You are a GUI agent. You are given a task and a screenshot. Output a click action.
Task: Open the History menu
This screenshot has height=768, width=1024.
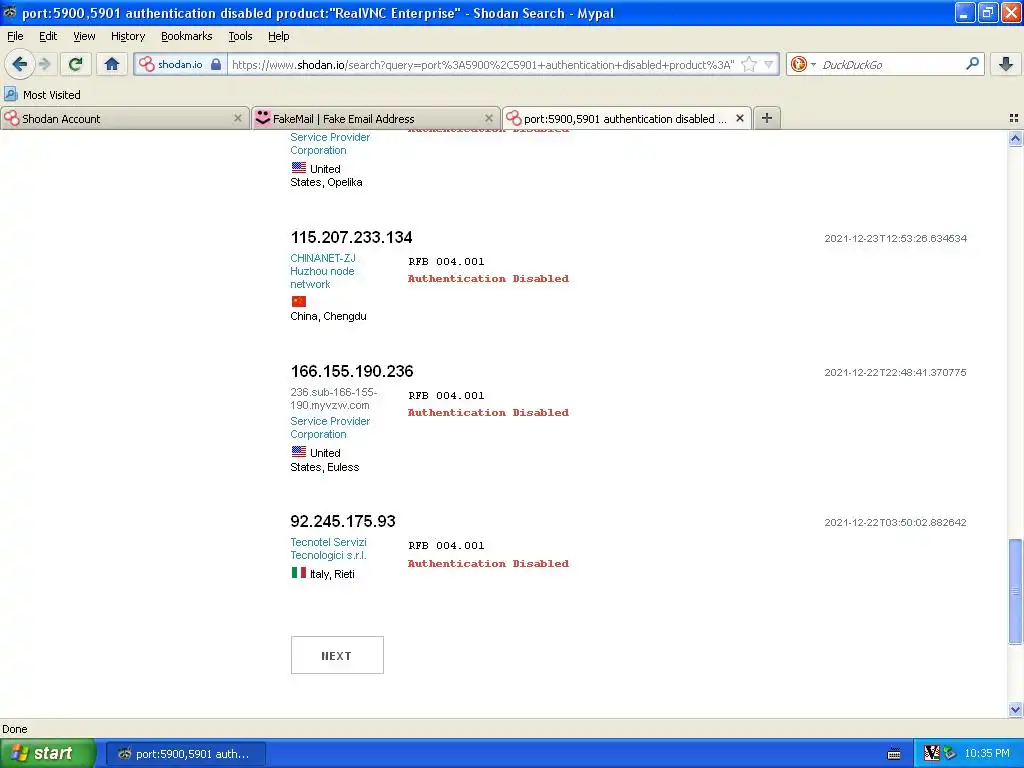click(x=127, y=36)
